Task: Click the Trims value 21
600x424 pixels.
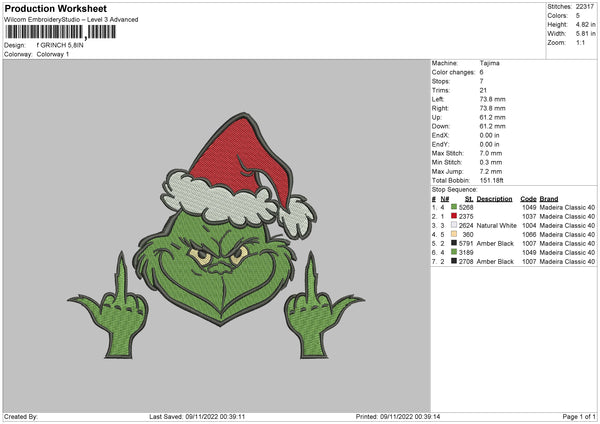Action: 483,90
